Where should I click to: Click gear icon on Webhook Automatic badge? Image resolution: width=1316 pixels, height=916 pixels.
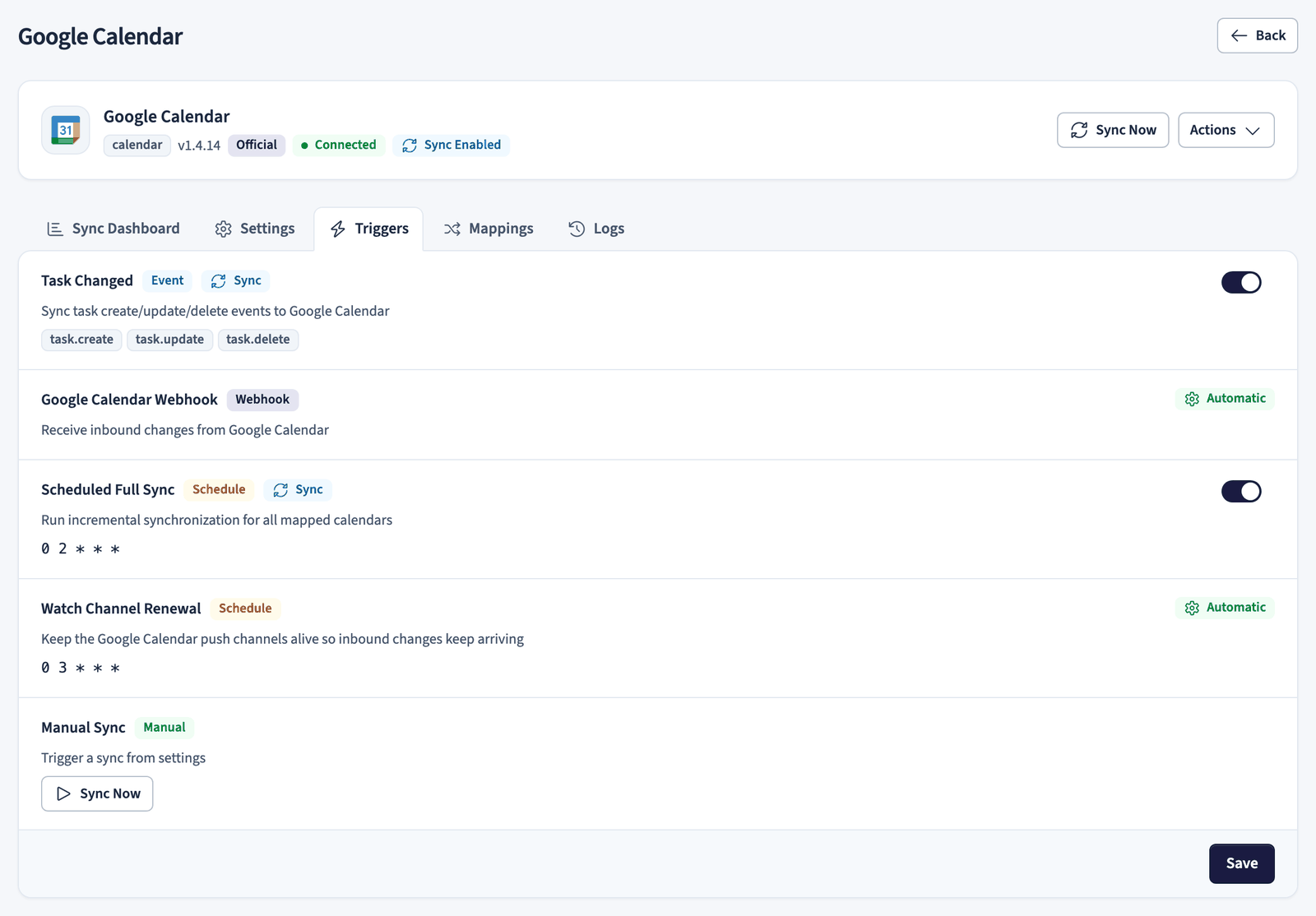(1192, 399)
